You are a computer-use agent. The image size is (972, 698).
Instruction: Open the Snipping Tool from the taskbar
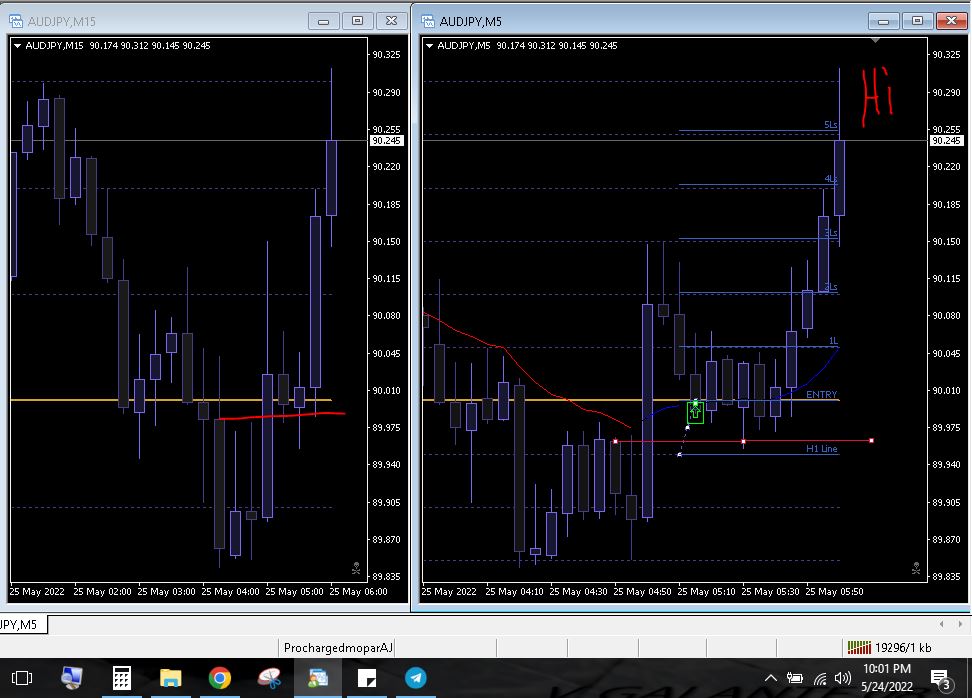tap(269, 678)
